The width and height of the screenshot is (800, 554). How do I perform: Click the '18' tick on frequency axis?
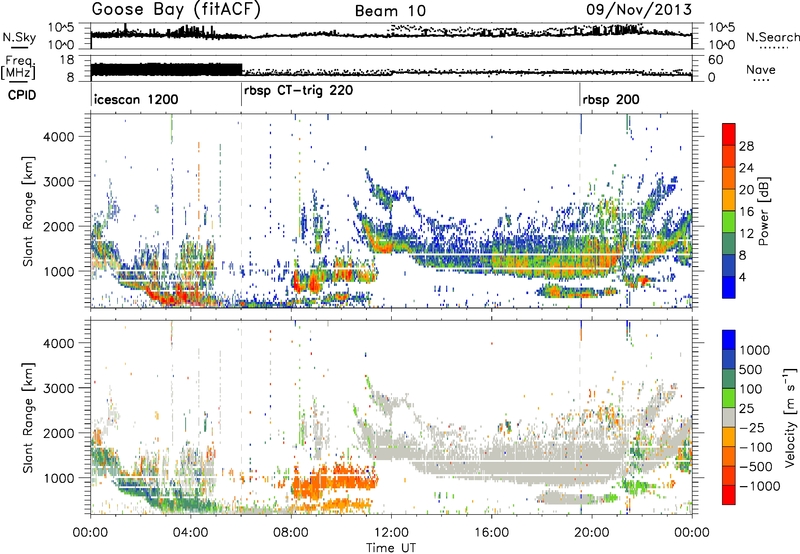67,60
